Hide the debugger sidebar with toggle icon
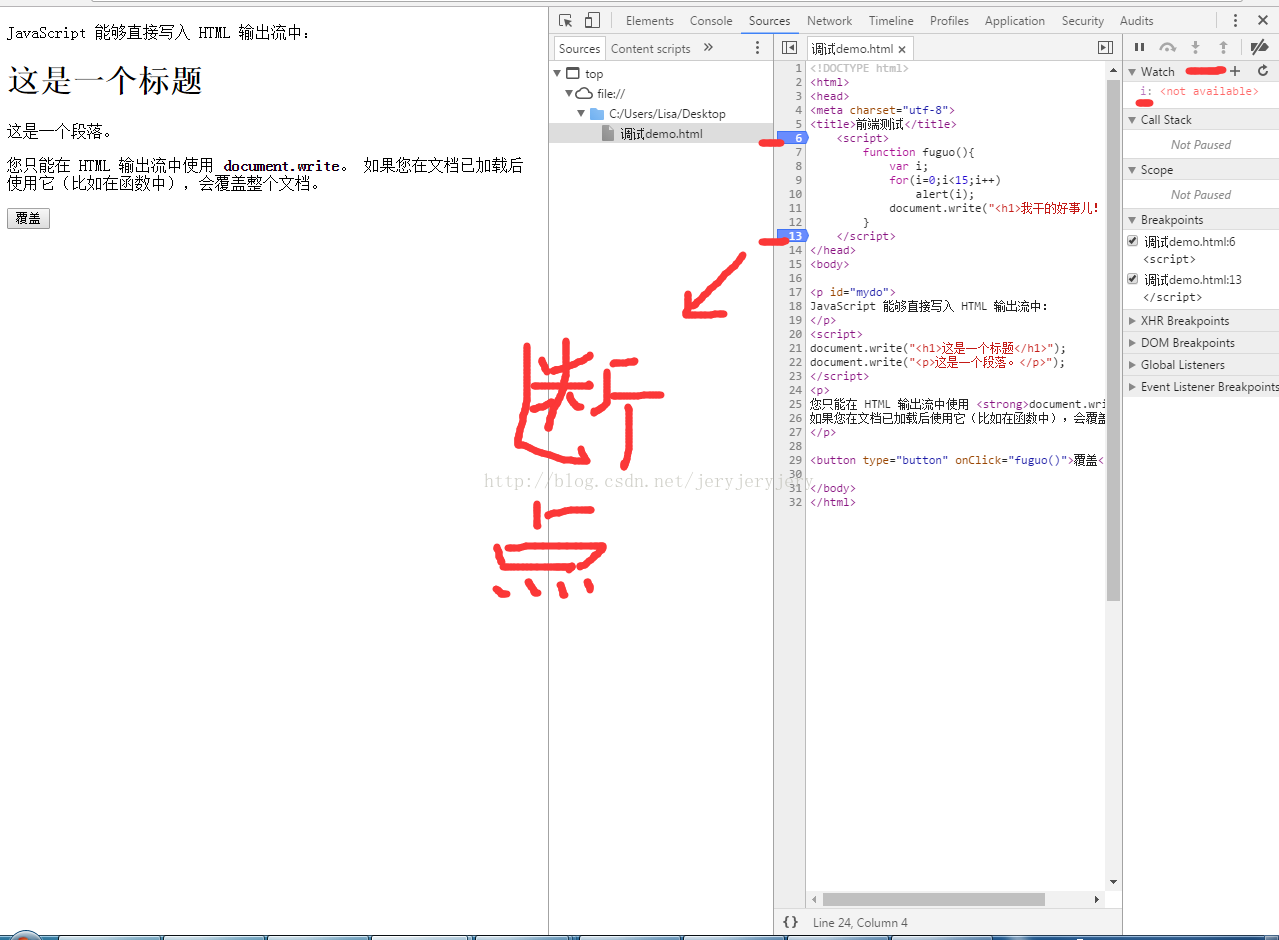Image resolution: width=1279 pixels, height=940 pixels. tap(1105, 48)
